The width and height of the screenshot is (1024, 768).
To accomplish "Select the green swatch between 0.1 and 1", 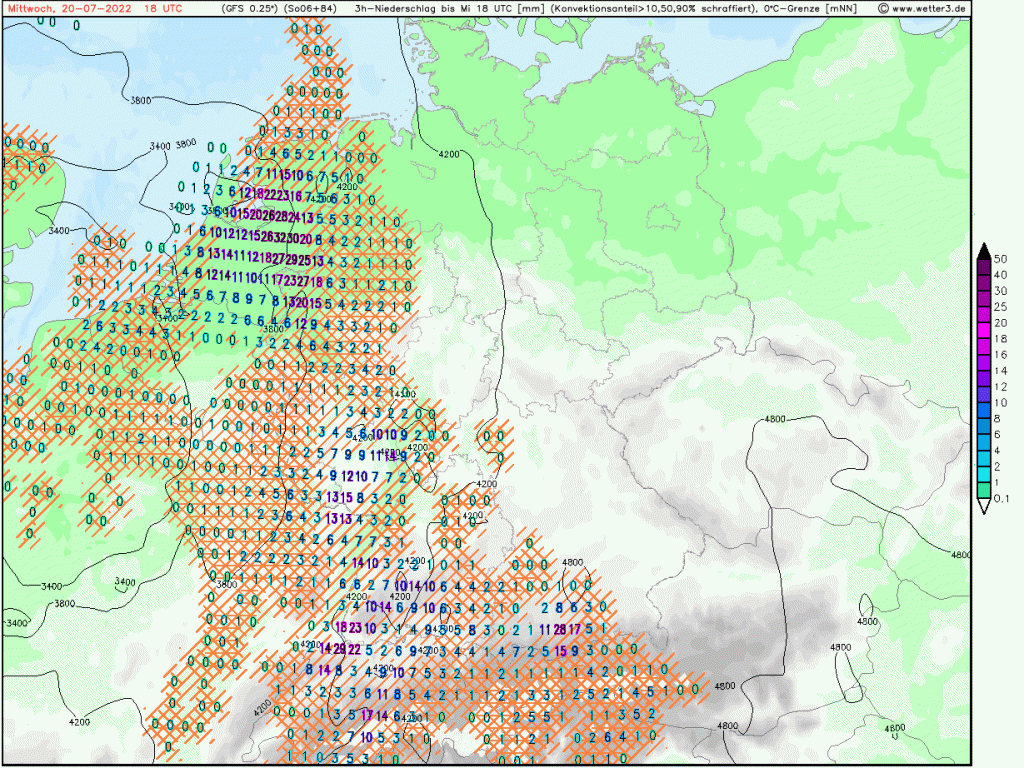I will click(984, 491).
